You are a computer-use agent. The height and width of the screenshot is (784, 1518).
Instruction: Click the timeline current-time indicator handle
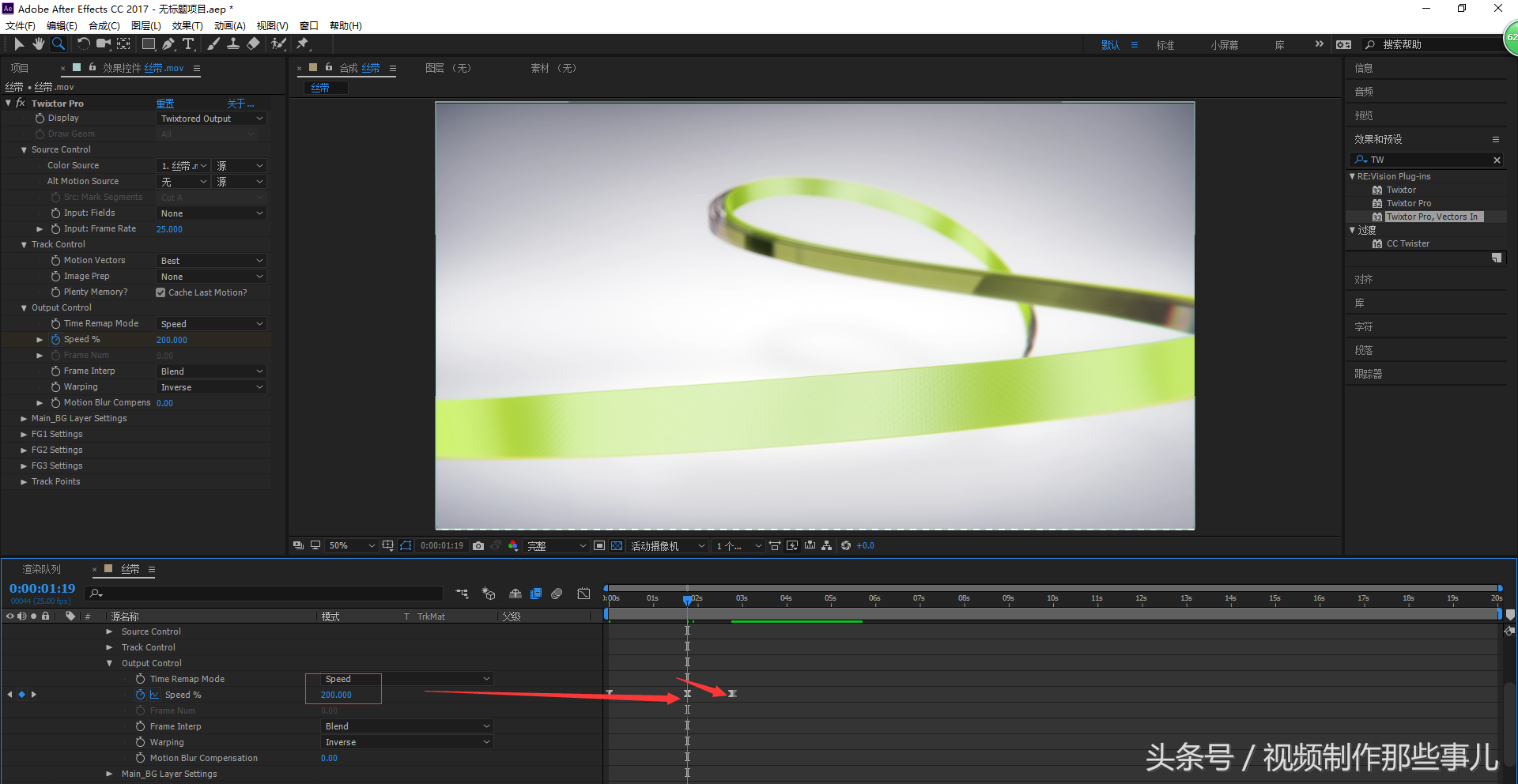point(688,600)
